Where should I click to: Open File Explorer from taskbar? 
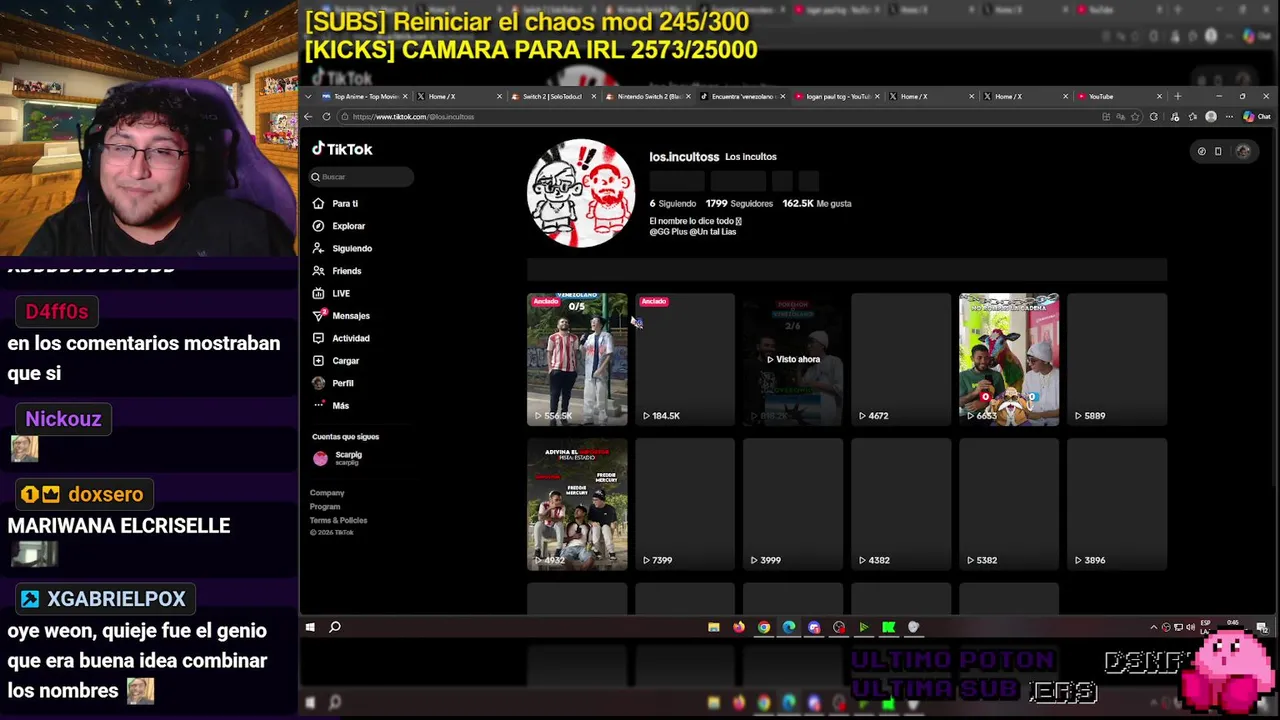(x=714, y=627)
